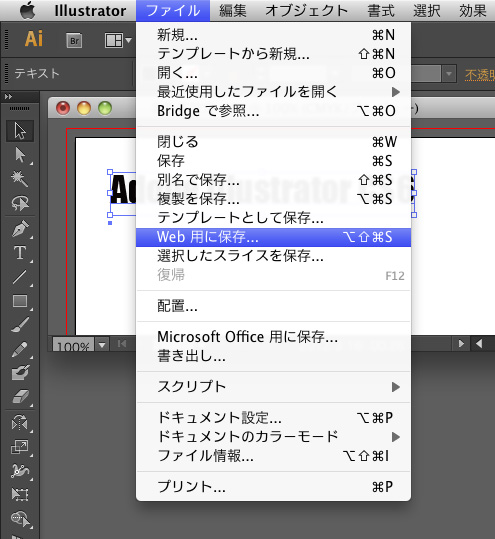Open the control bar dropdown arrow
495x539 pixels.
449,74
